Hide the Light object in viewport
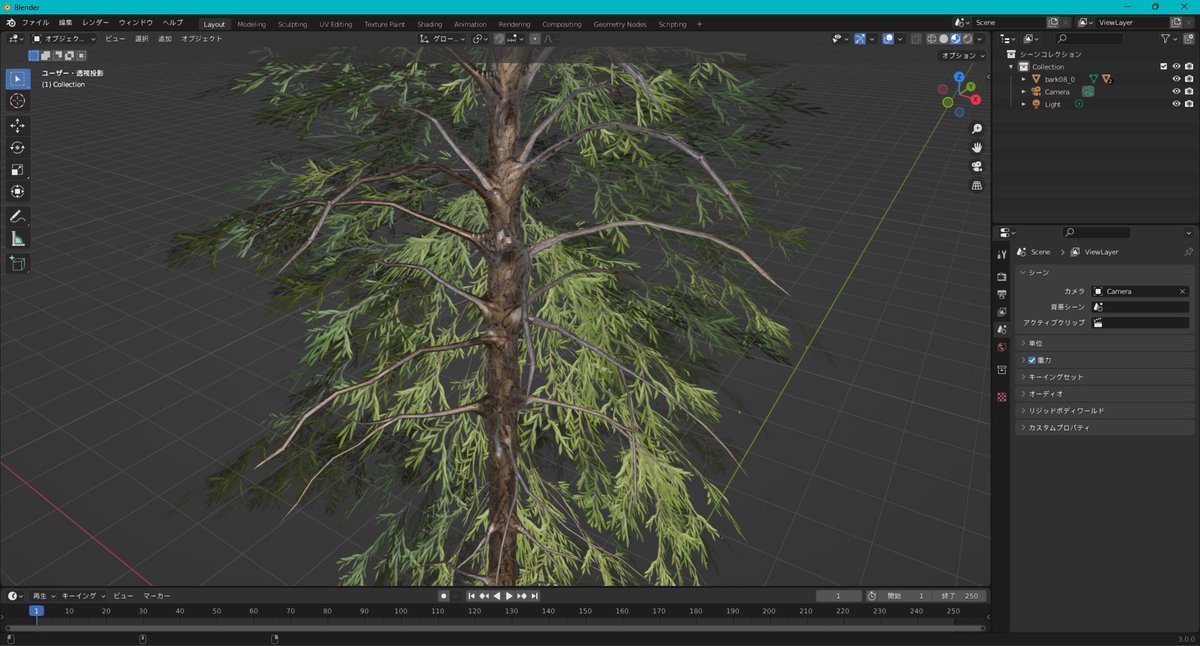The height and width of the screenshot is (646, 1200). click(1176, 104)
